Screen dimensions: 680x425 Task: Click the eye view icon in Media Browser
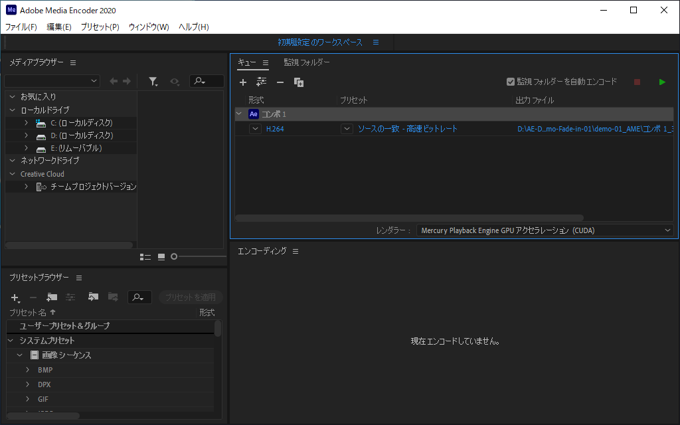click(174, 81)
